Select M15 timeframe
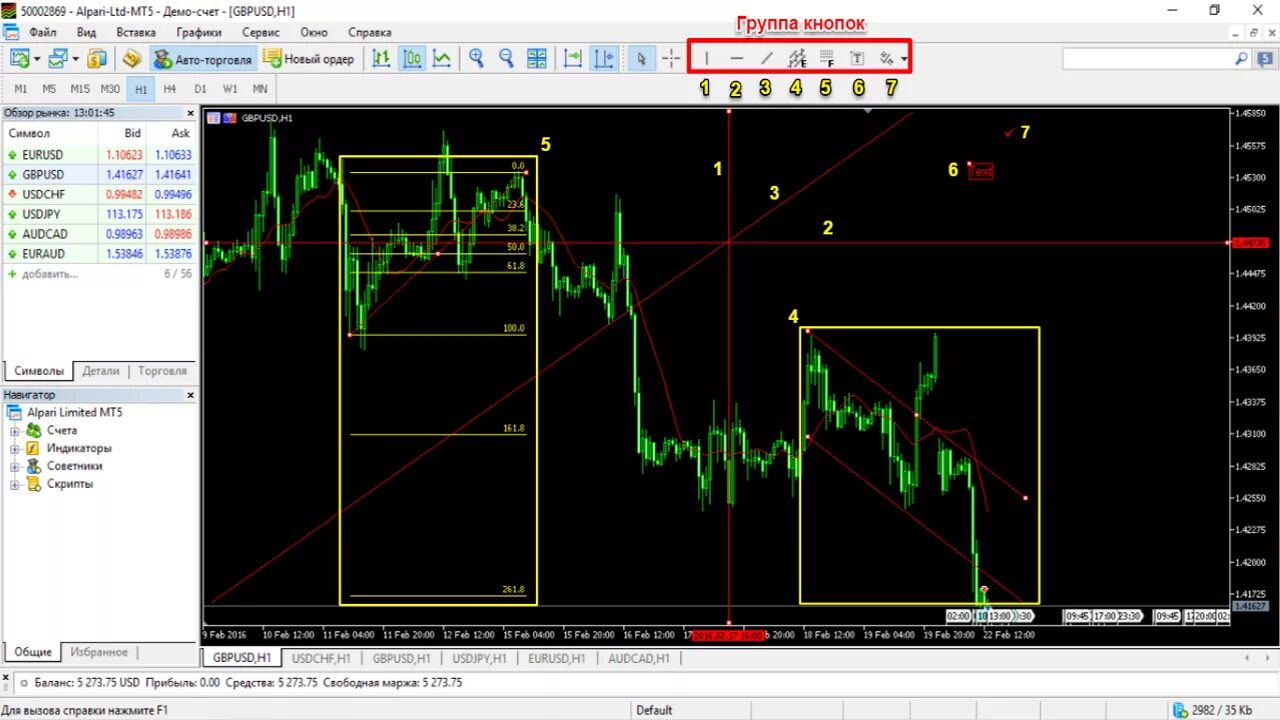The height and width of the screenshot is (720, 1280). click(x=80, y=89)
